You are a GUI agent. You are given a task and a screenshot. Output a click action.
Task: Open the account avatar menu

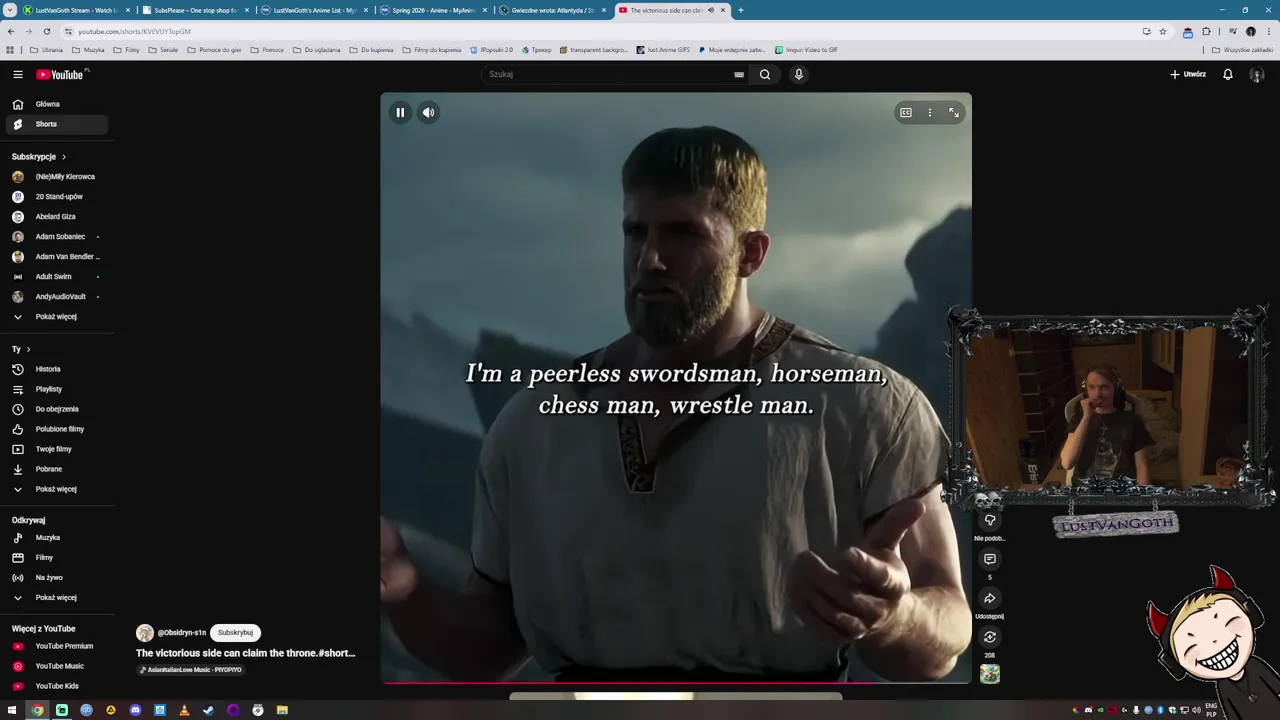1257,75
